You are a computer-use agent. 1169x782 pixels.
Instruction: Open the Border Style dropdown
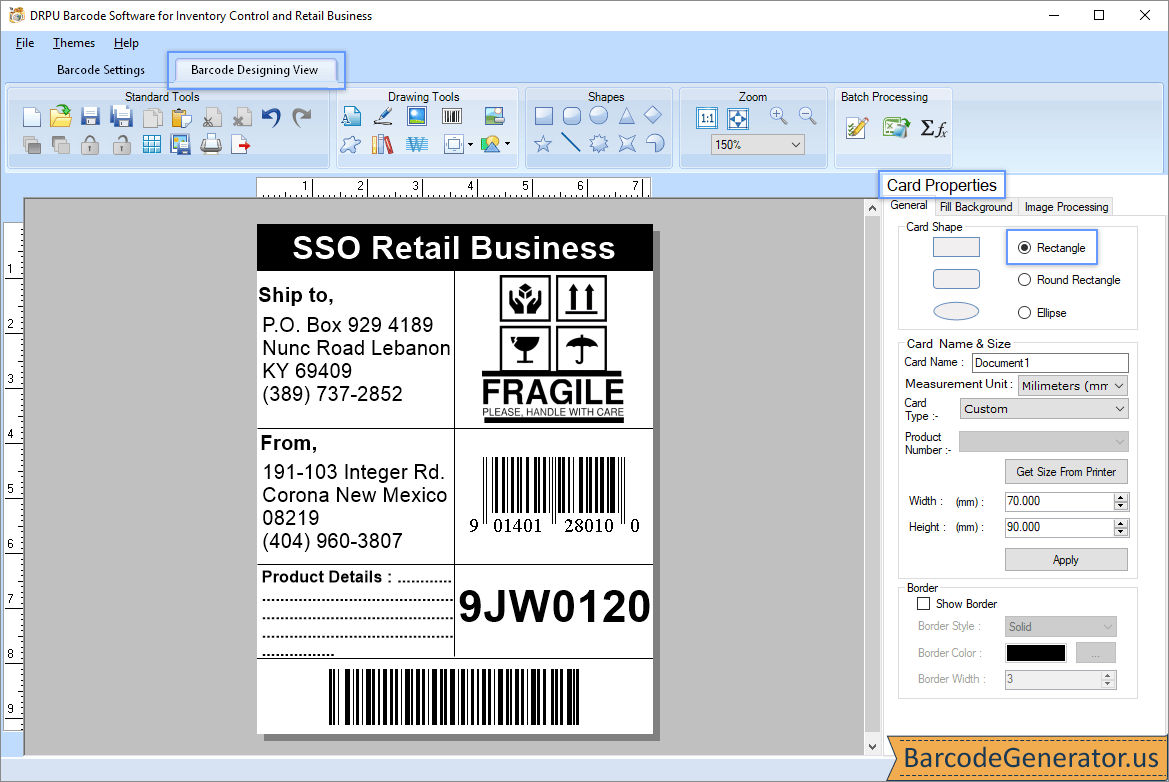1060,627
